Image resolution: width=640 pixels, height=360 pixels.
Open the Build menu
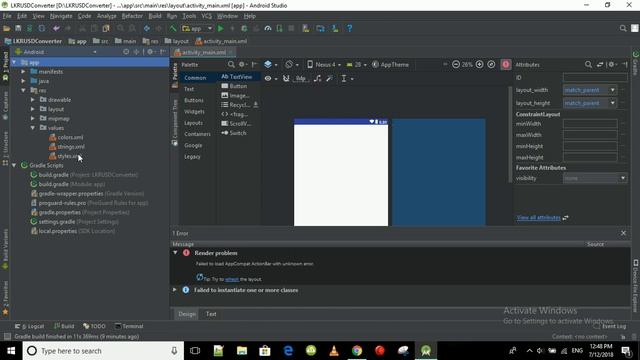pyautogui.click(x=155, y=16)
